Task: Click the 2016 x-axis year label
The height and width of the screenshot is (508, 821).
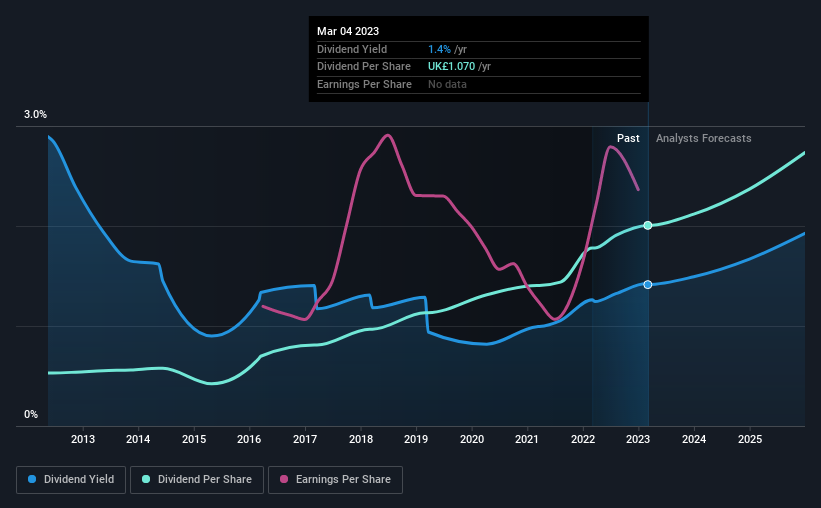Action: 249,439
